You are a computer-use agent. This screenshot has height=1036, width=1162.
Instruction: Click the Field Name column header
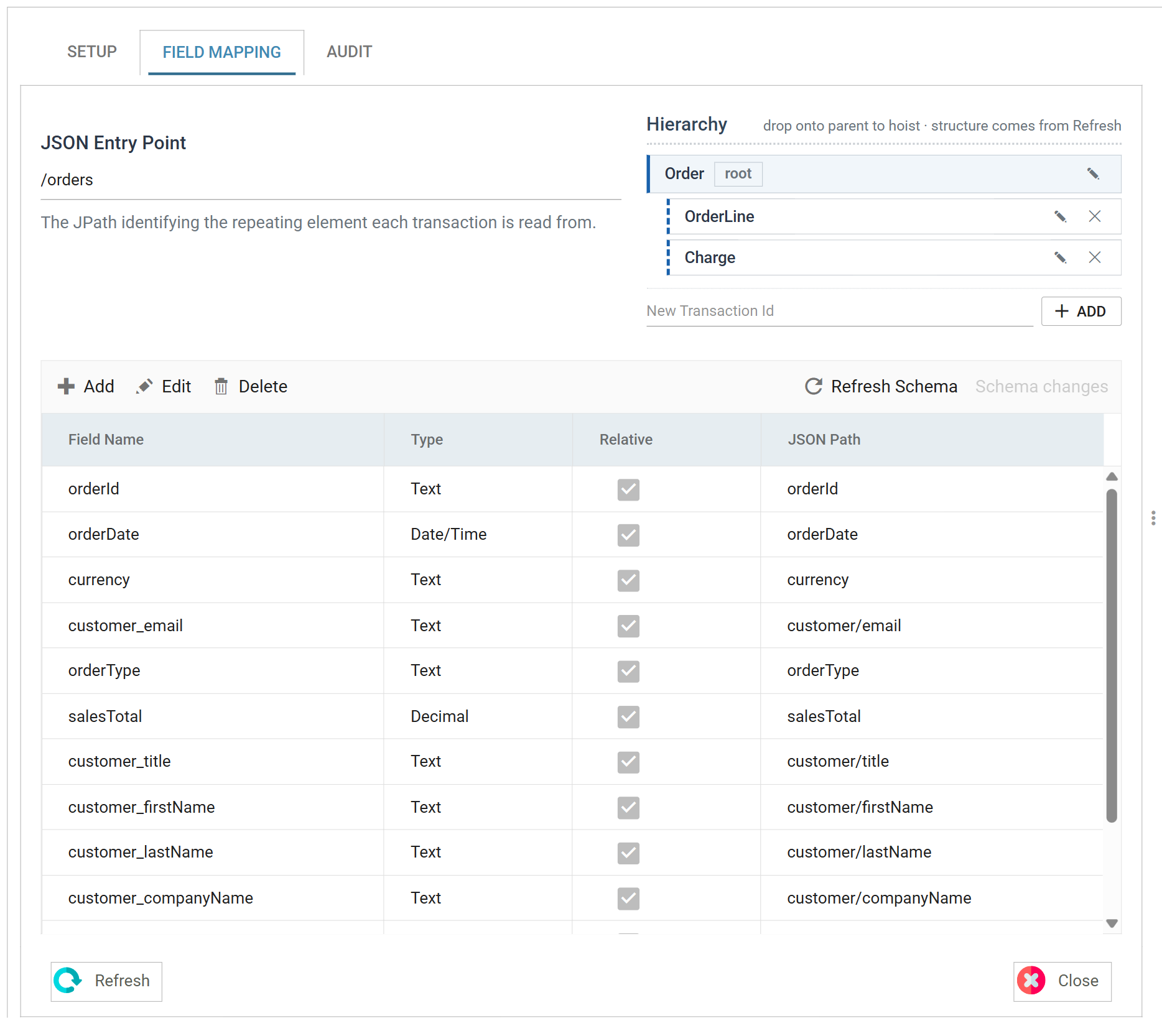(213, 440)
